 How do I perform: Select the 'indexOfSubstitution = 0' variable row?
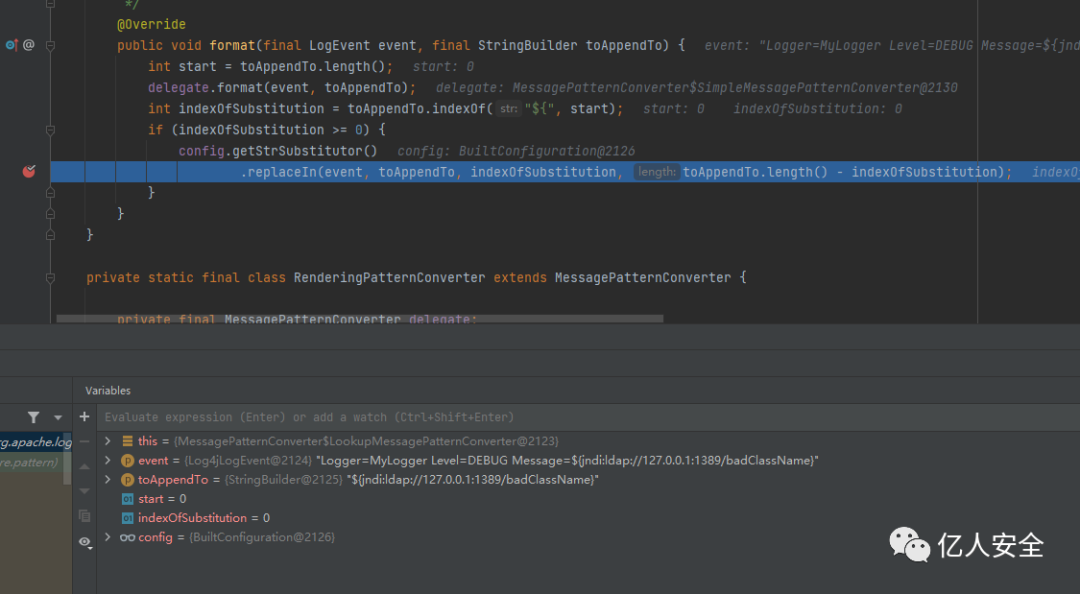[589, 518]
